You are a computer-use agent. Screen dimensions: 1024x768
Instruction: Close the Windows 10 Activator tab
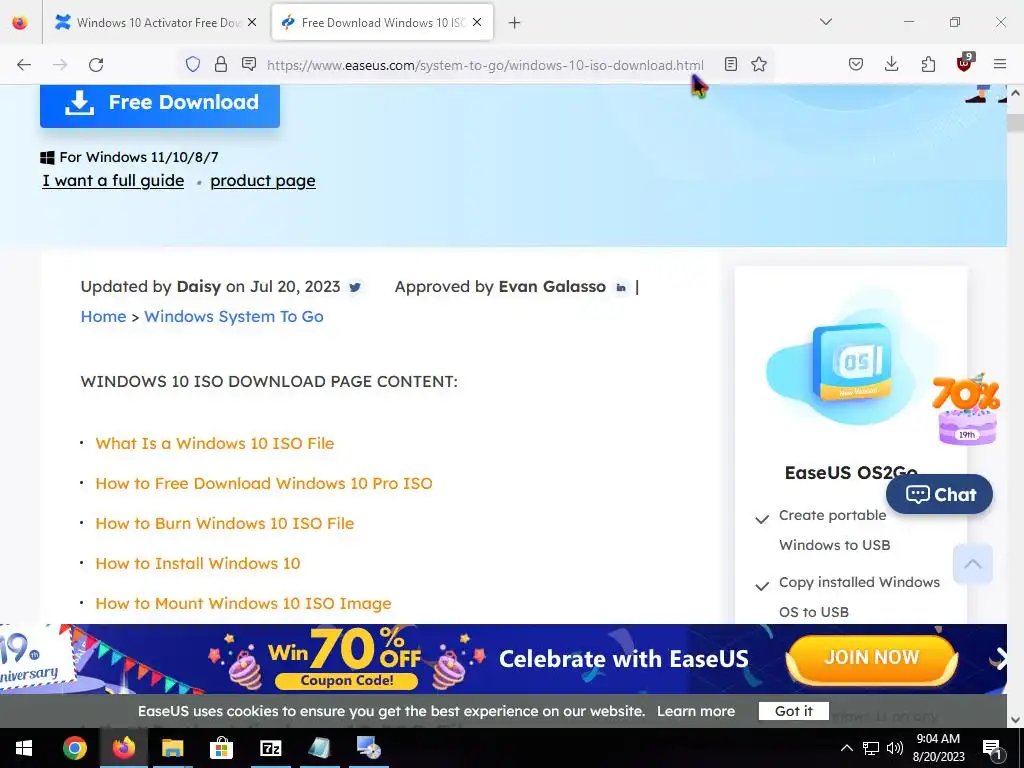click(252, 23)
